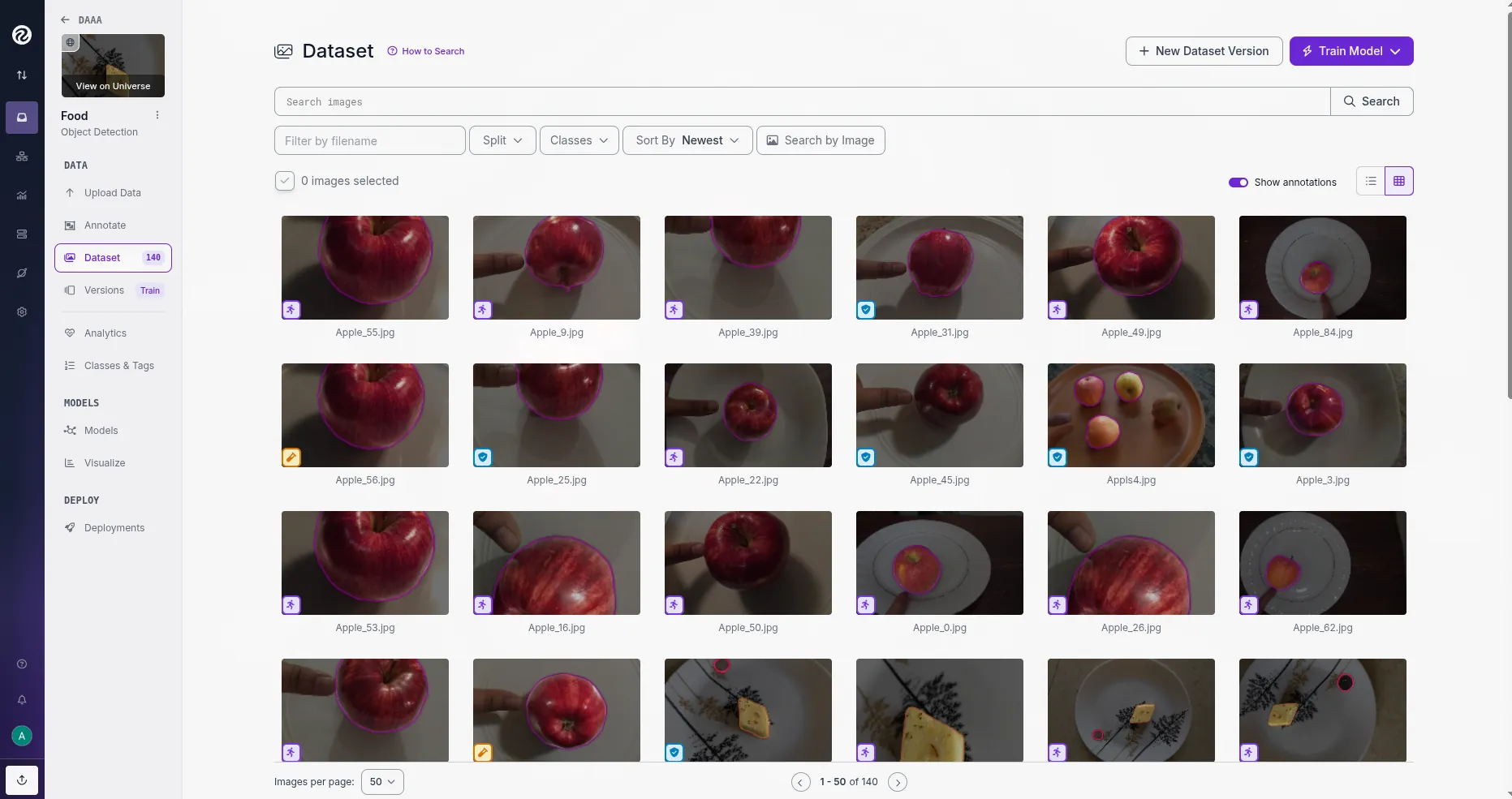Screen dimensions: 1512x799
Task: Open Models in sidebar
Action: tap(113, 431)
